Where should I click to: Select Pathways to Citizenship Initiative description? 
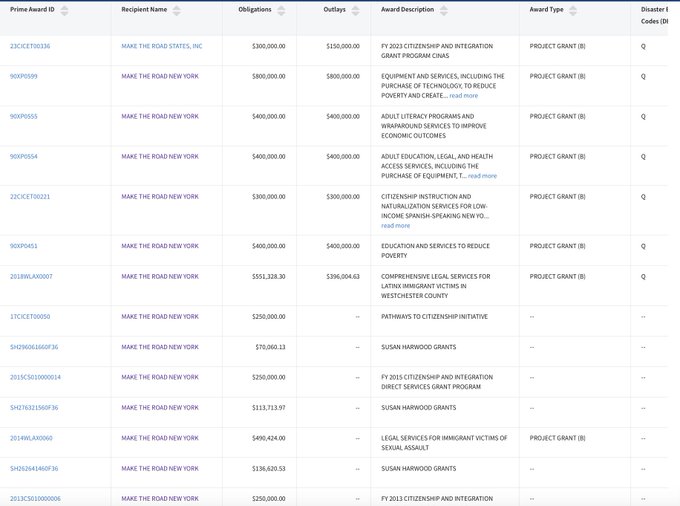[435, 317]
